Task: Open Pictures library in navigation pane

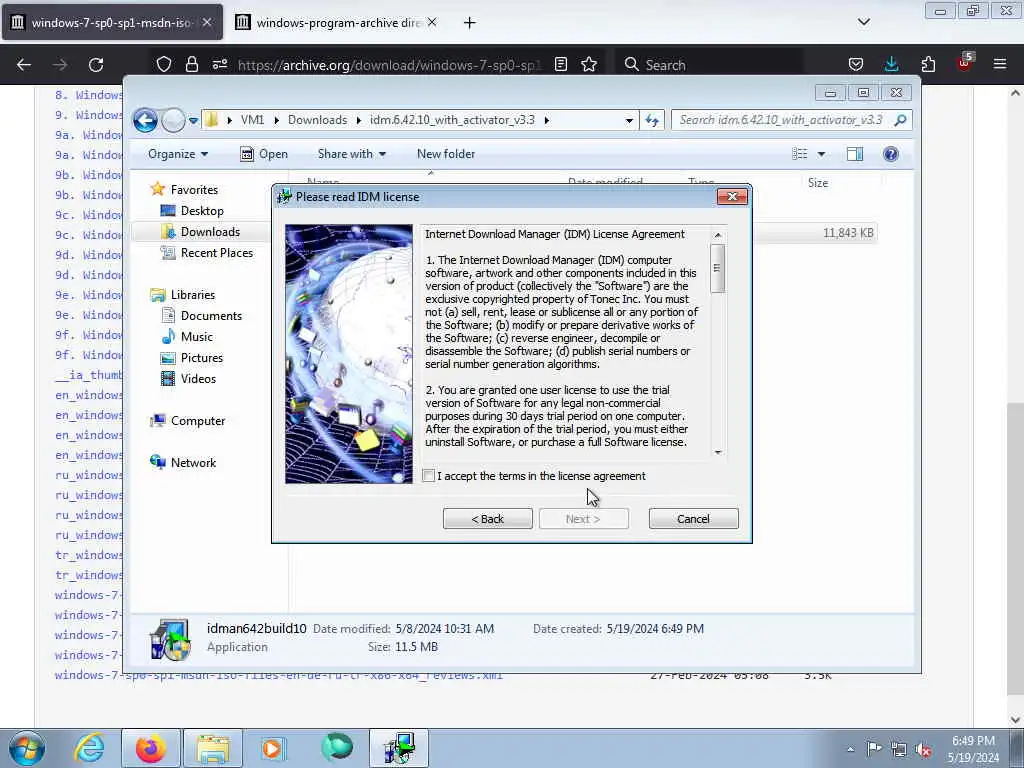Action: 202,358
